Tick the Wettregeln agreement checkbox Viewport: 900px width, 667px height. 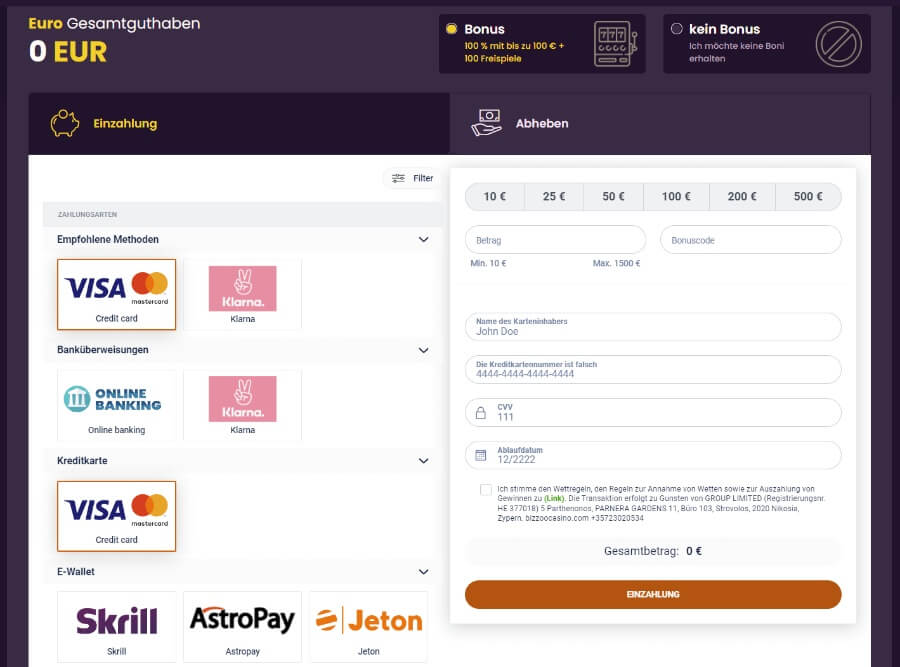pos(486,490)
